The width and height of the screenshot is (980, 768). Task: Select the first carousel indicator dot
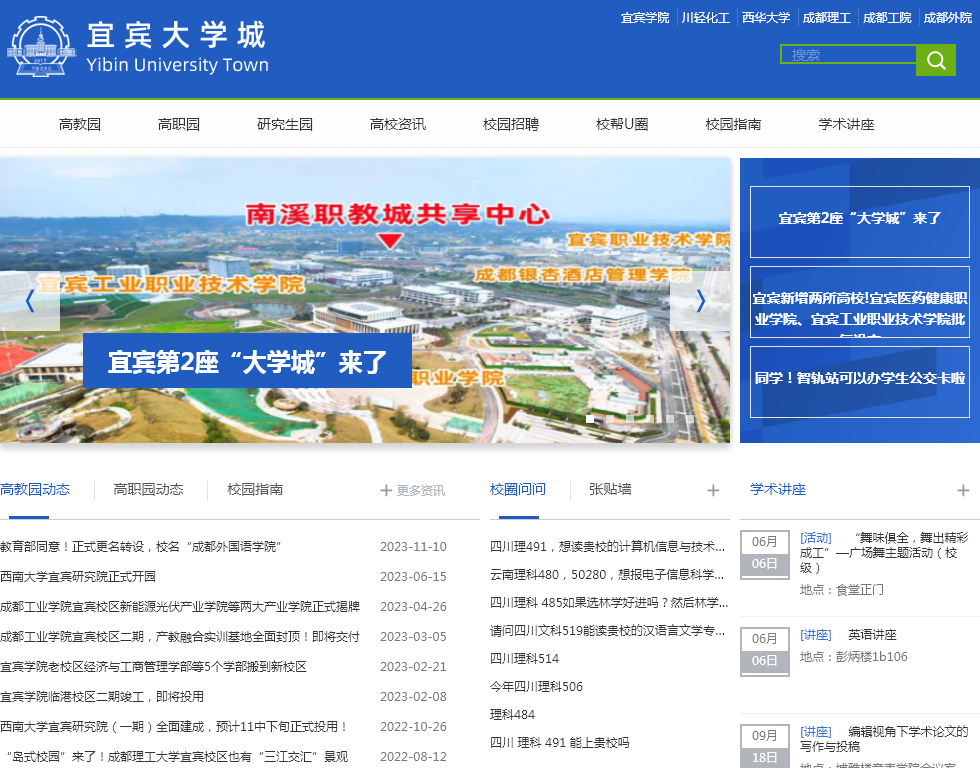click(590, 419)
